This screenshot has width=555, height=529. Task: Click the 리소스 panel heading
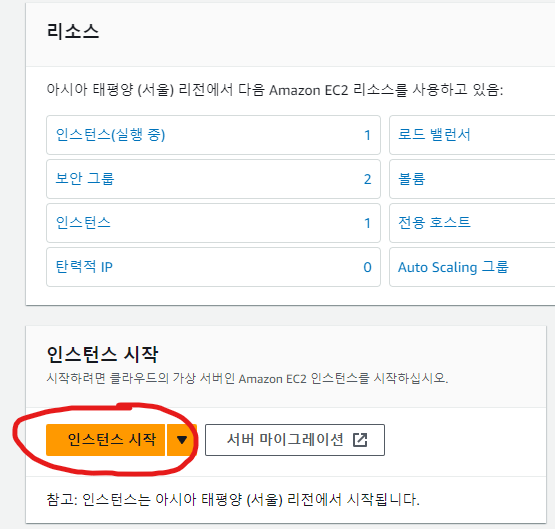(73, 31)
